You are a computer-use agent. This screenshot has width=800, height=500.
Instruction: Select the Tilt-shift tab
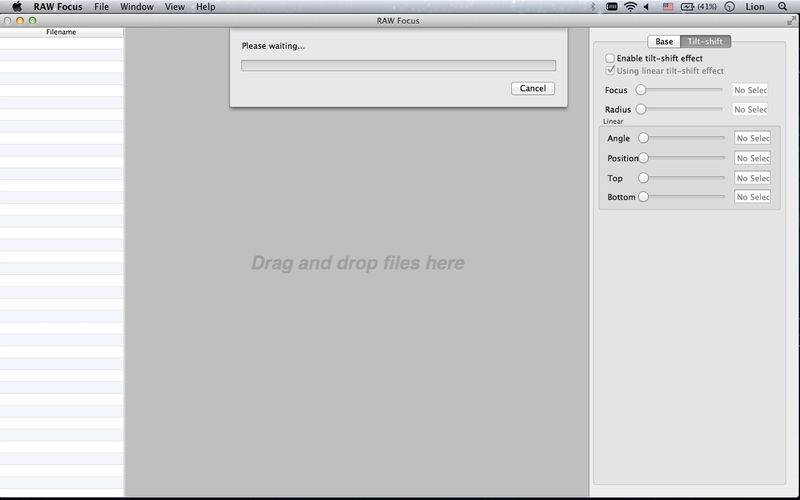[x=706, y=41]
